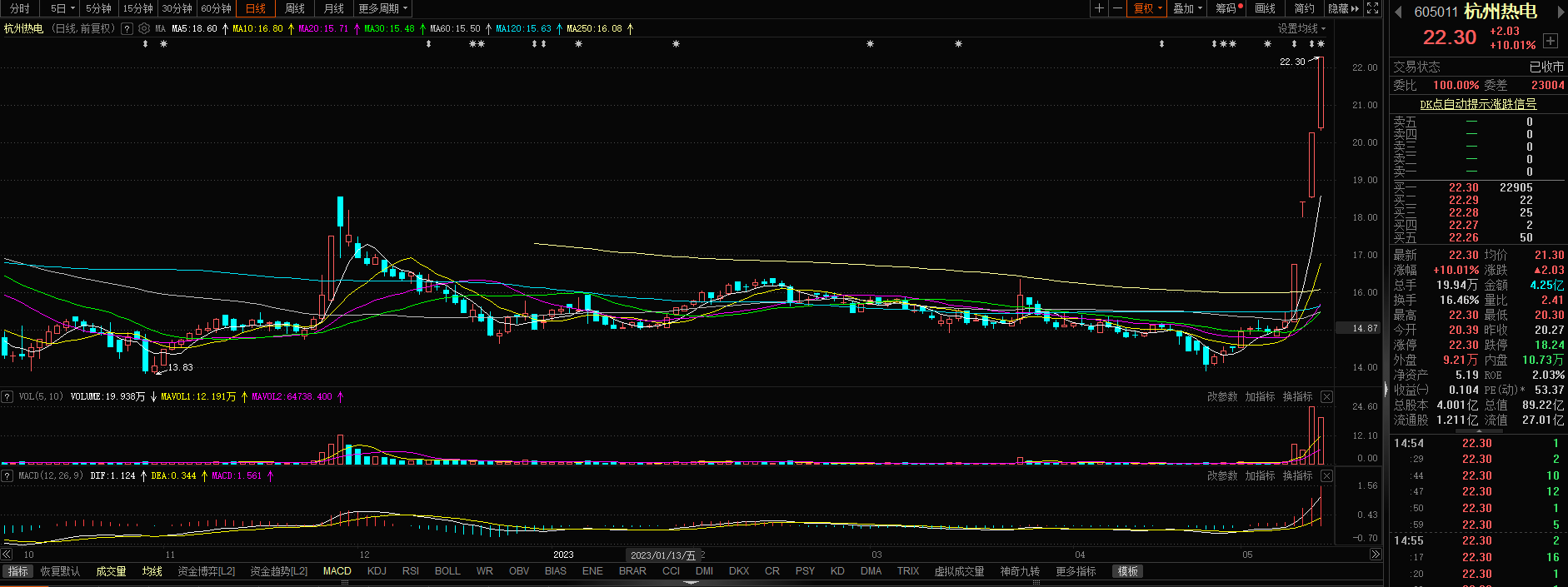Close the MACD indicator panel

click(1327, 475)
